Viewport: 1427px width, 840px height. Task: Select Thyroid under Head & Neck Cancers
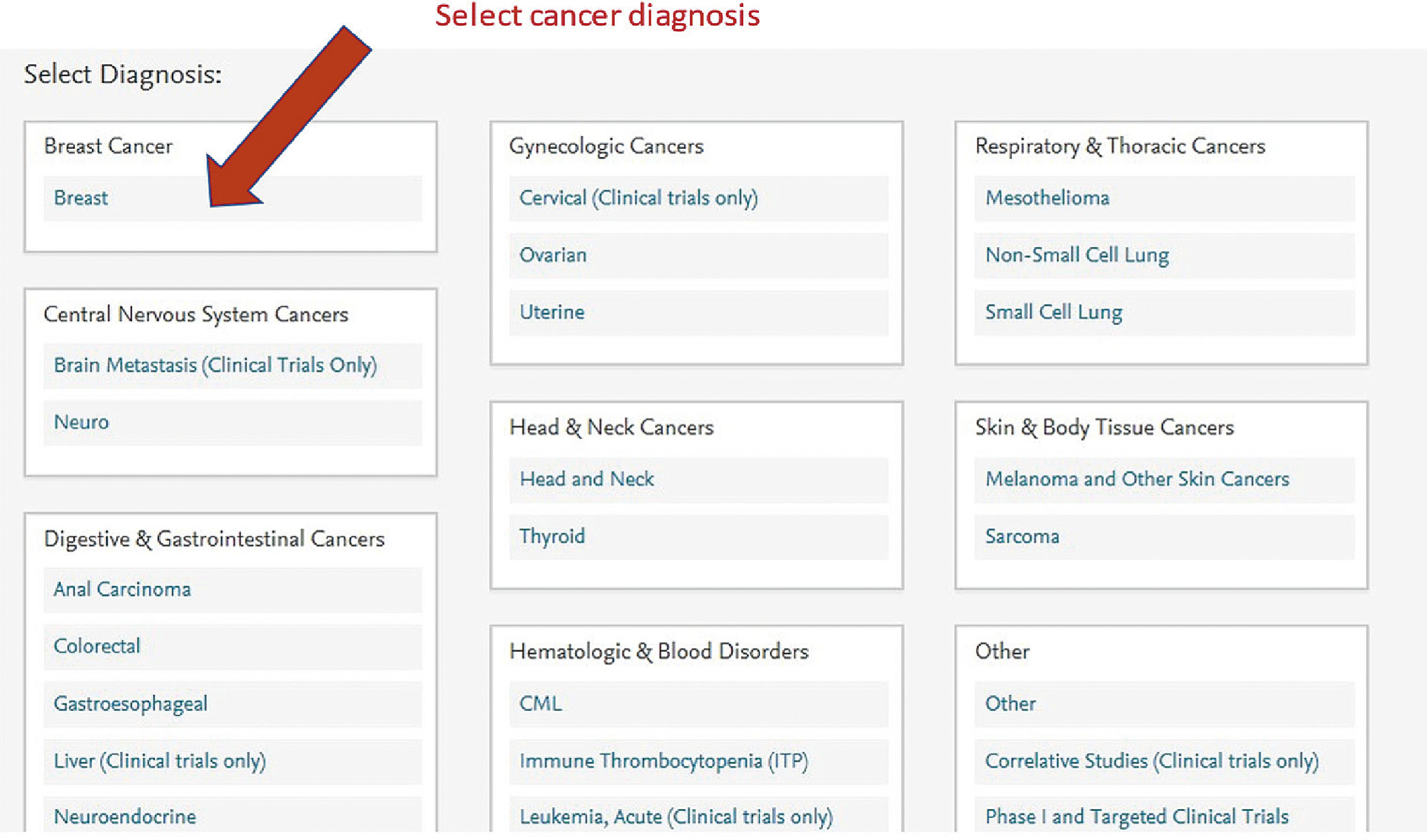coord(551,537)
